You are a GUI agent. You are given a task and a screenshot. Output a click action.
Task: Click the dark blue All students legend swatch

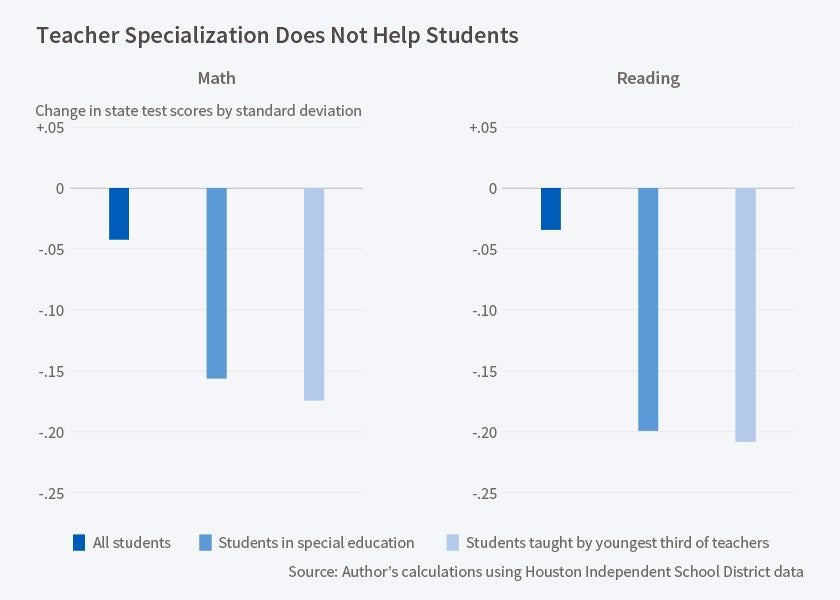pyautogui.click(x=79, y=543)
